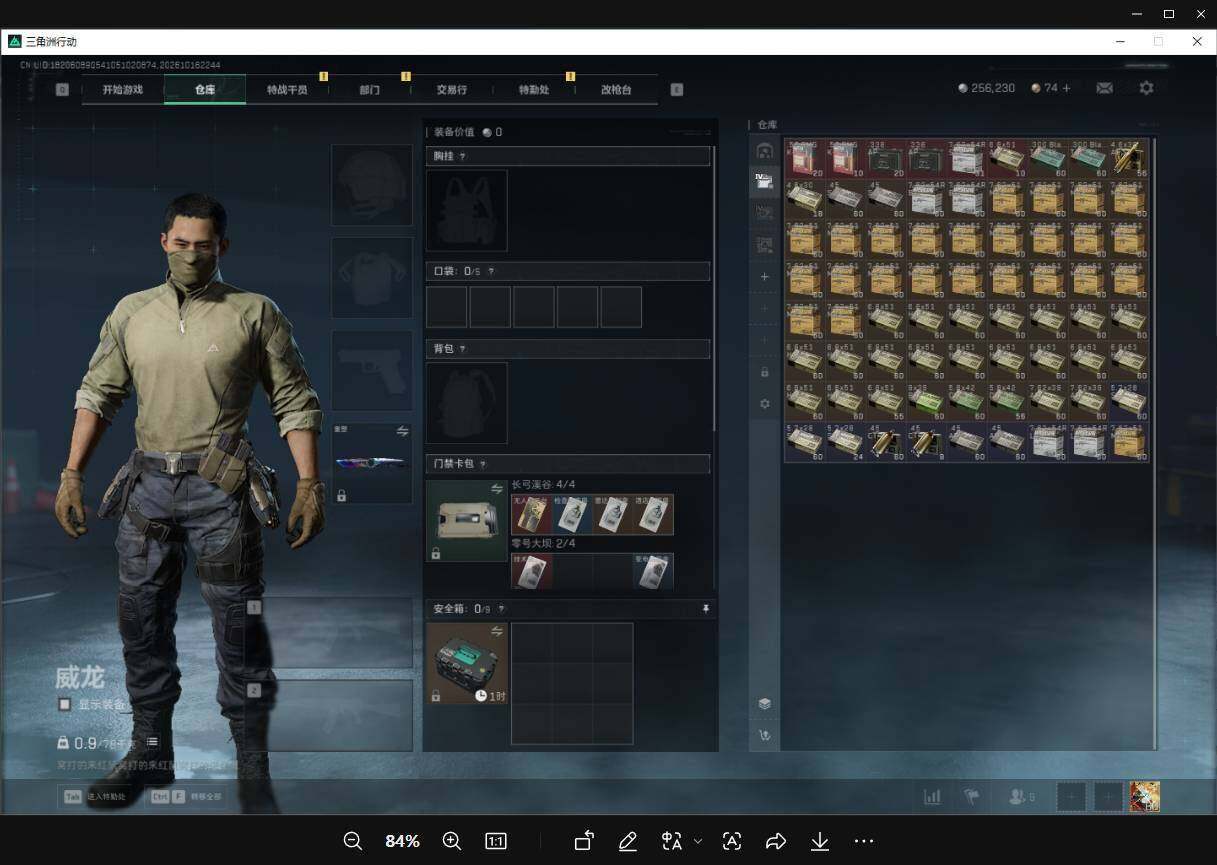Click the stash sort icon at sidebar bottom
Image resolution: width=1217 pixels, height=865 pixels.
coord(765,736)
